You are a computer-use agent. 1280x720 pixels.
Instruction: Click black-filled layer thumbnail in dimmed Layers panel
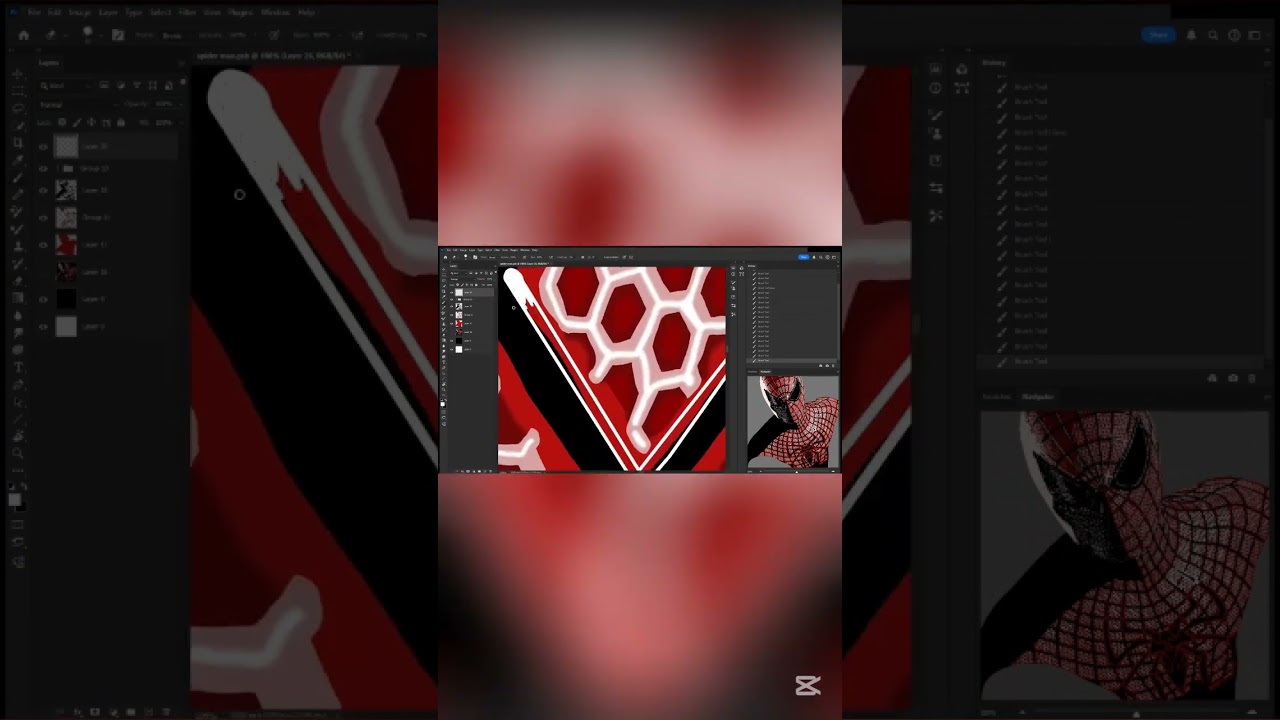tap(66, 299)
